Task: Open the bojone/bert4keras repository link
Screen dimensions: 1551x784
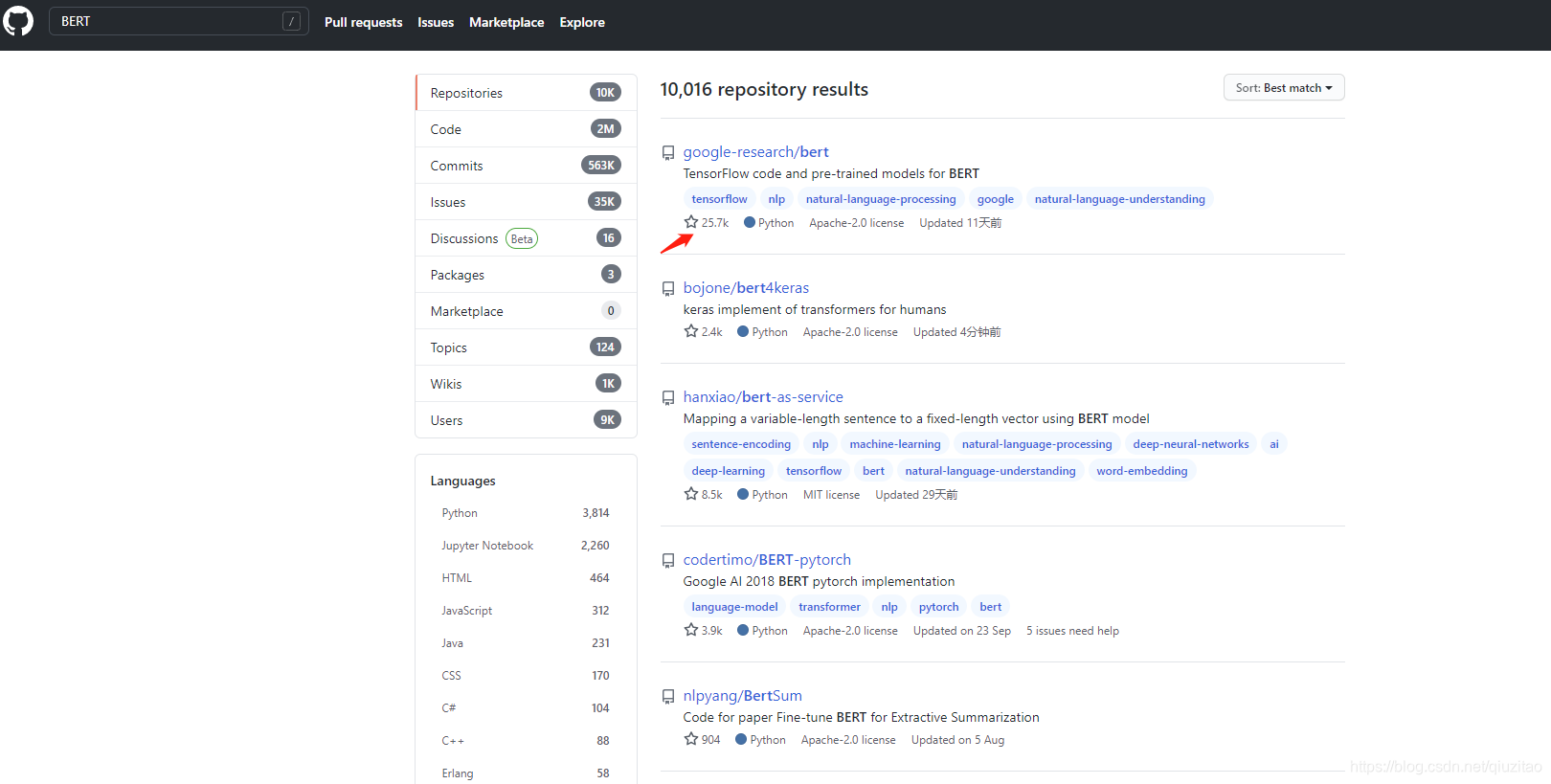Action: click(x=746, y=288)
